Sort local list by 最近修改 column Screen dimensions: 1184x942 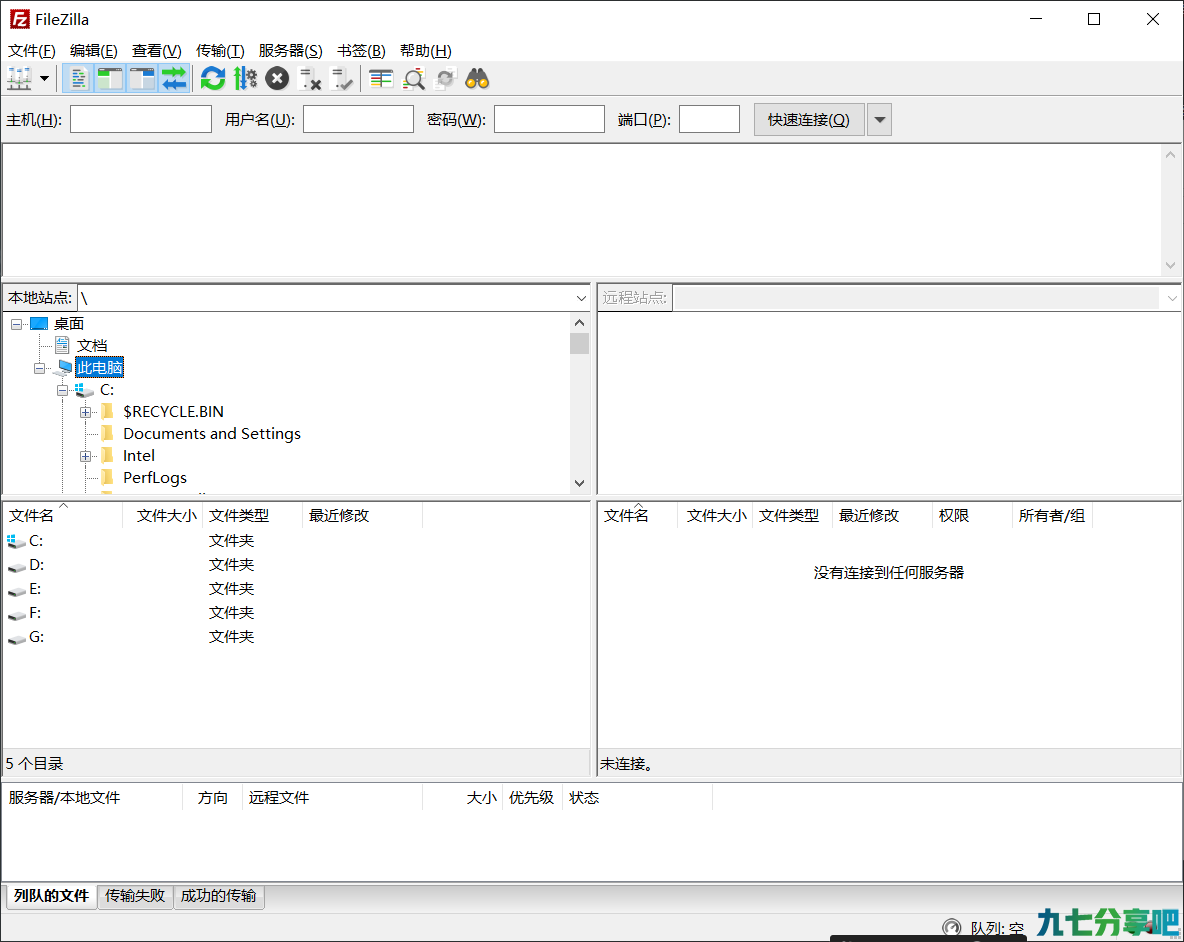coord(362,515)
